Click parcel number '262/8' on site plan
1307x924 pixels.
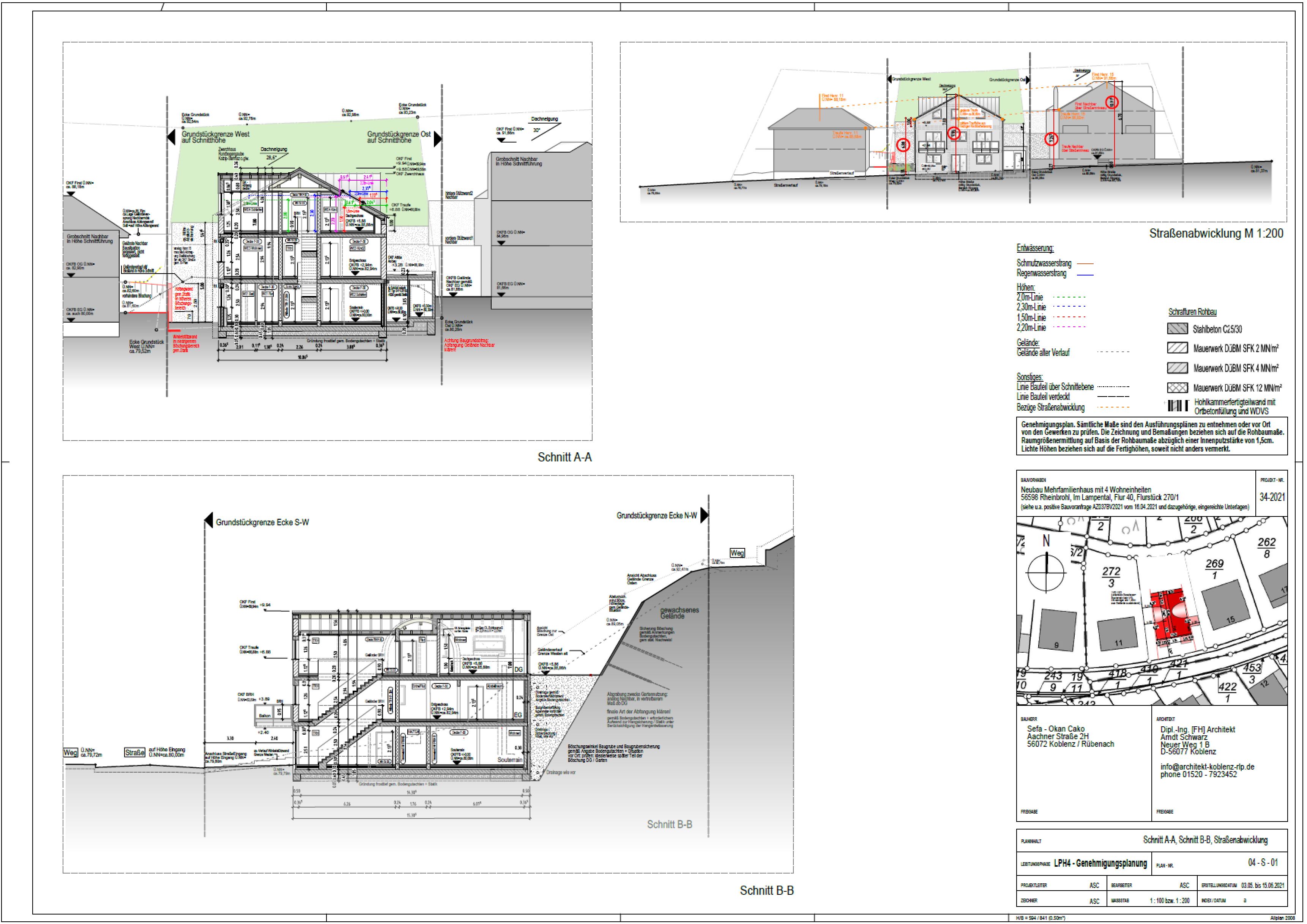(1267, 548)
